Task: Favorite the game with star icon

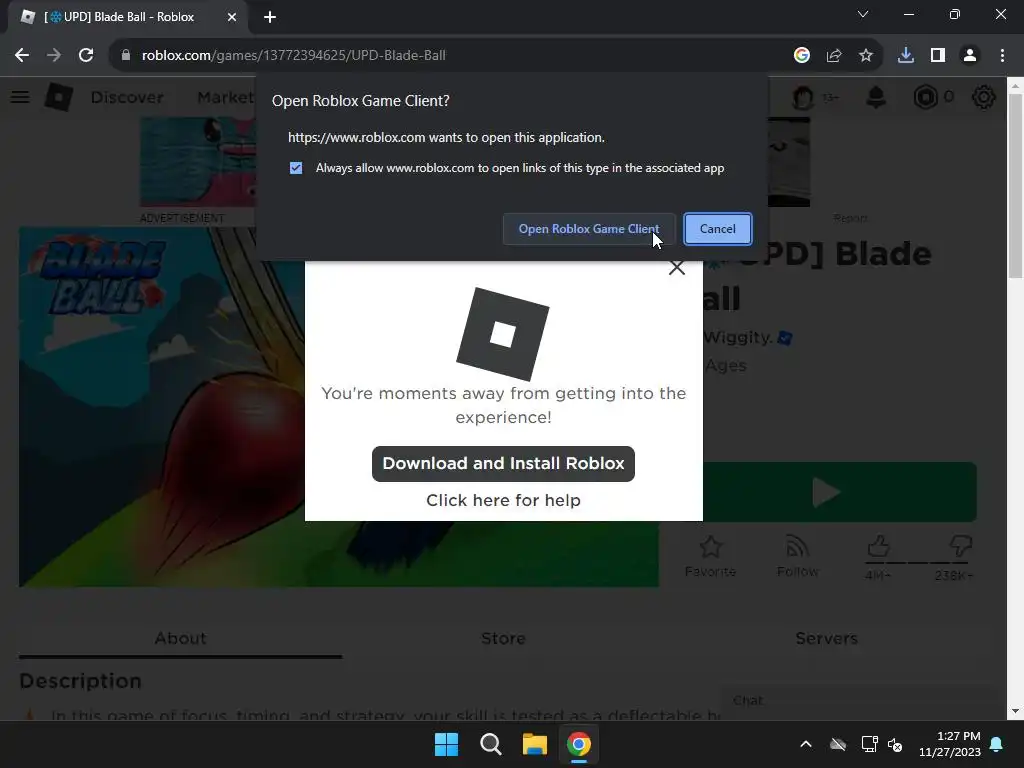Action: pyautogui.click(x=711, y=547)
